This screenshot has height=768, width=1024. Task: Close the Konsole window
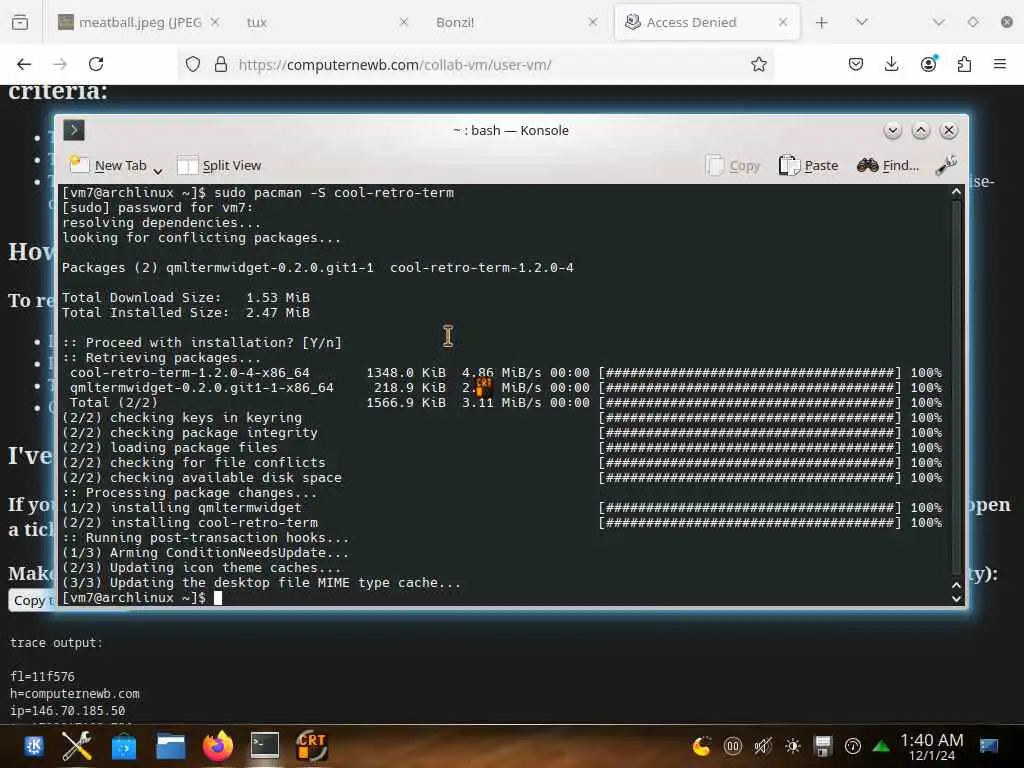click(948, 131)
